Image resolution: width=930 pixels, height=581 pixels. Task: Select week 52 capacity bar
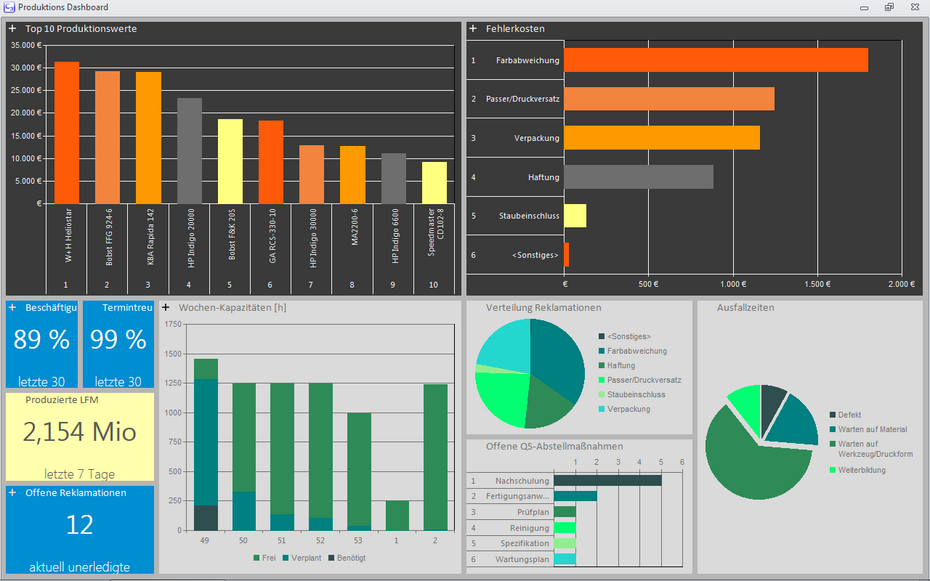click(x=320, y=457)
